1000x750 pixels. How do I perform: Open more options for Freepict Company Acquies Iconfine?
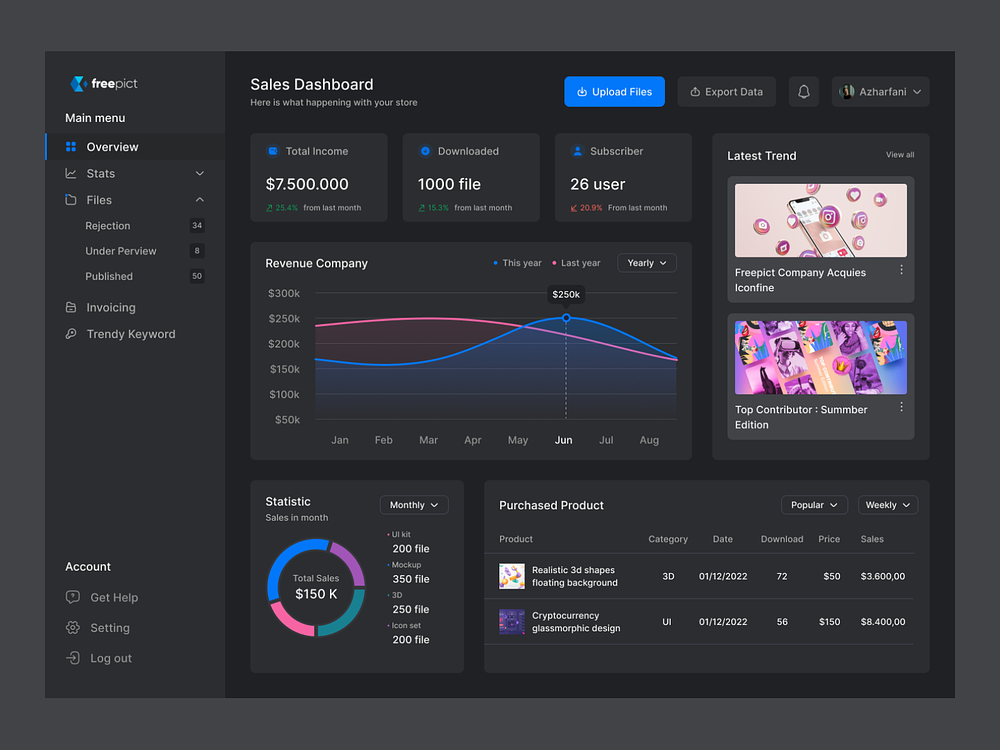coord(901,270)
